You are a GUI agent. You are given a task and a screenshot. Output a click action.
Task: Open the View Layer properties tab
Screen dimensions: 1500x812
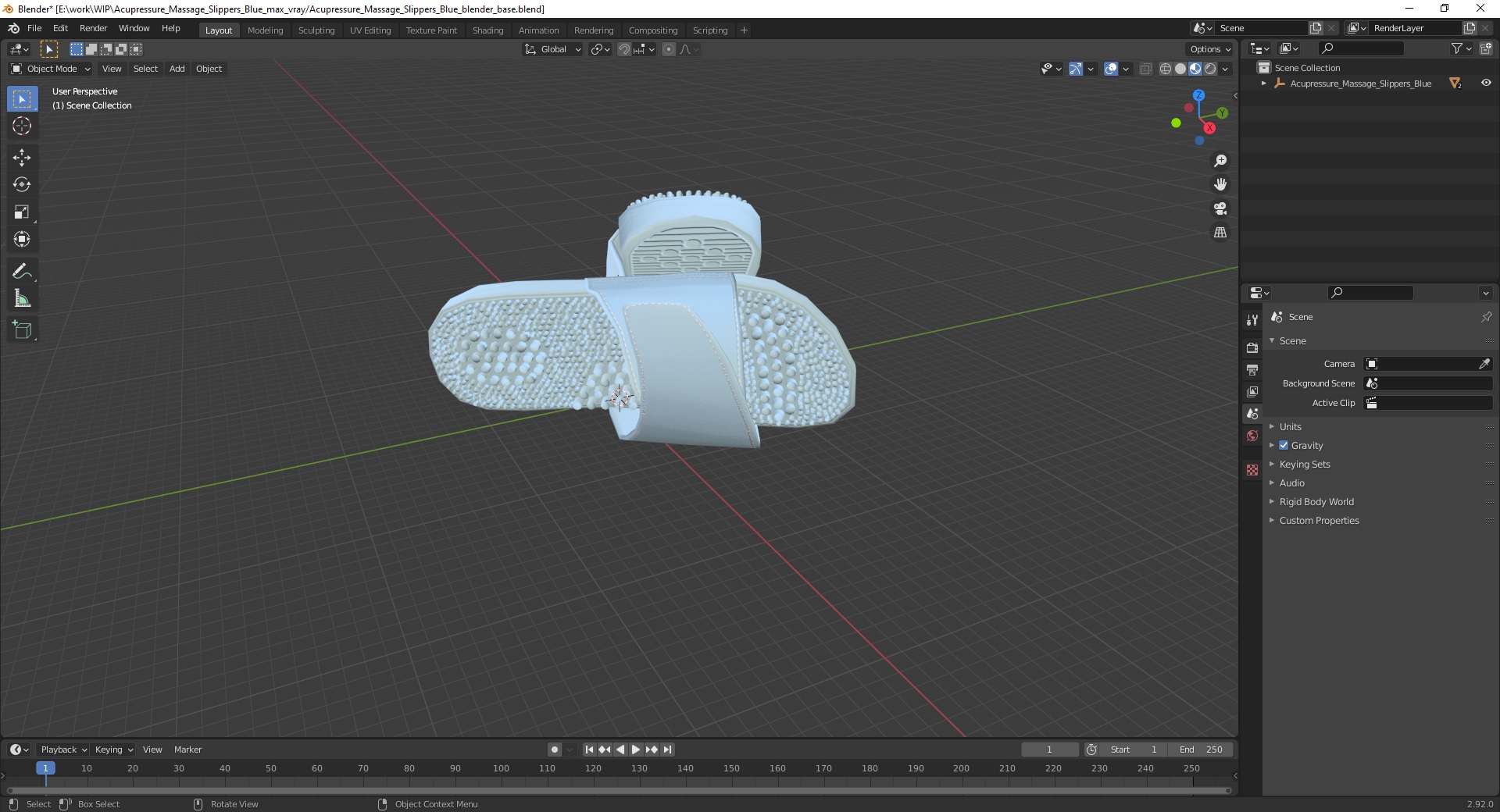click(x=1252, y=391)
